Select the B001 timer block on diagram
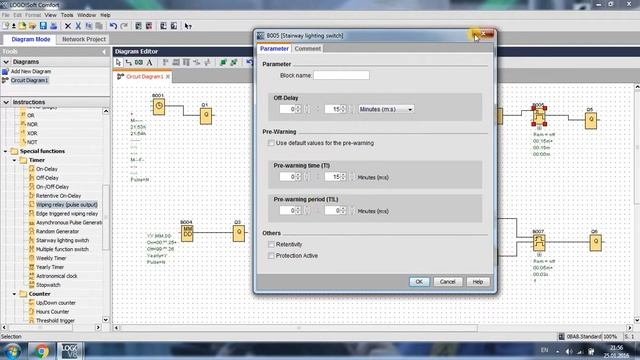Viewport: 640px width, 360px height. click(159, 107)
